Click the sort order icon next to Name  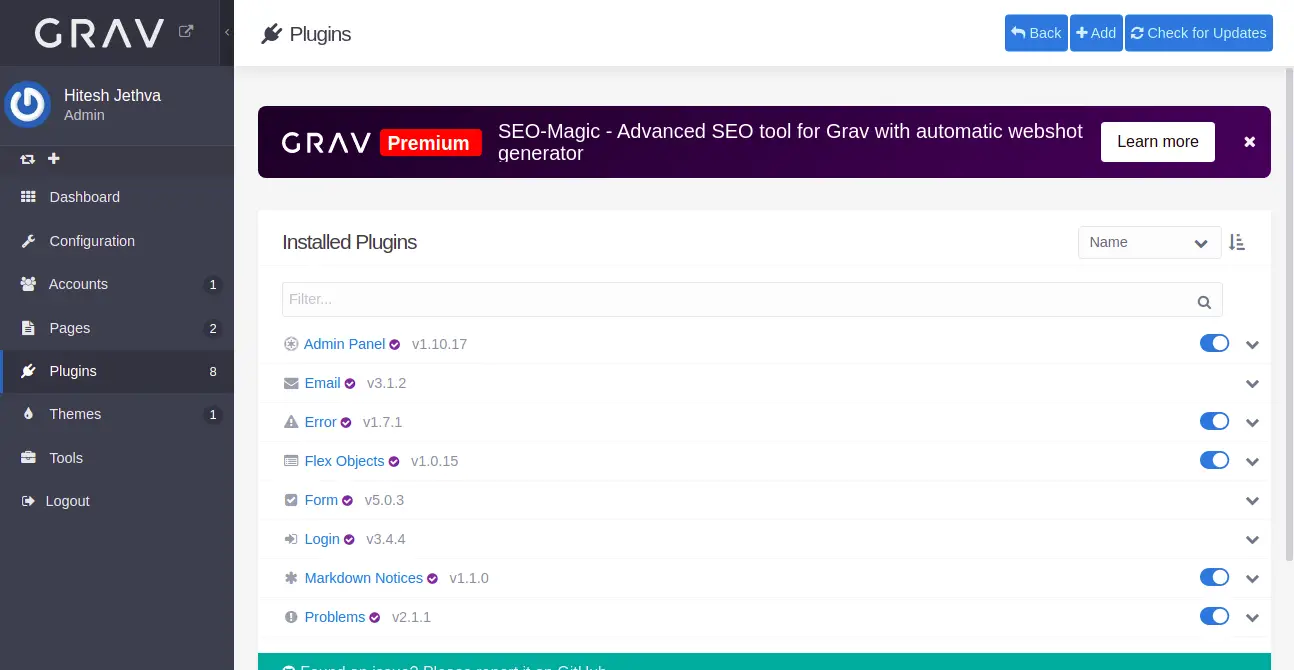(x=1237, y=242)
